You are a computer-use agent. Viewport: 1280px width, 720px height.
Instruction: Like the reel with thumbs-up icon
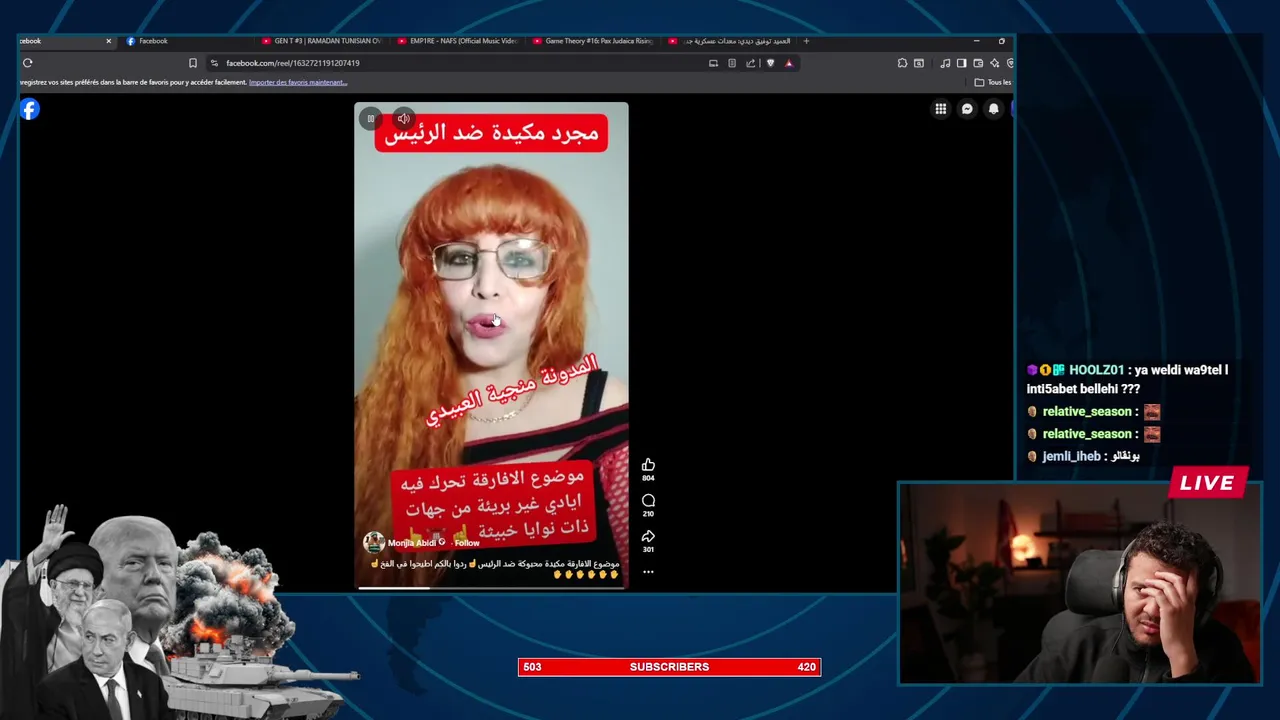pyautogui.click(x=648, y=465)
